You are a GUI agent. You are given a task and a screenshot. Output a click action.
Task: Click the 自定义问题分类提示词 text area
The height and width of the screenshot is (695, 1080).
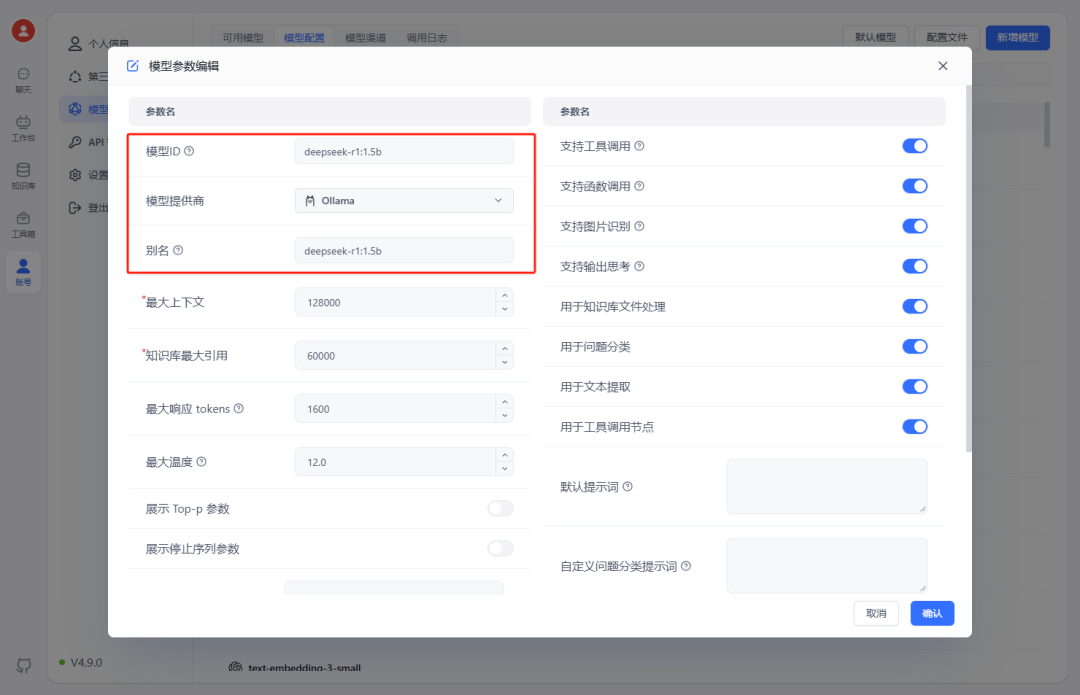(x=827, y=566)
